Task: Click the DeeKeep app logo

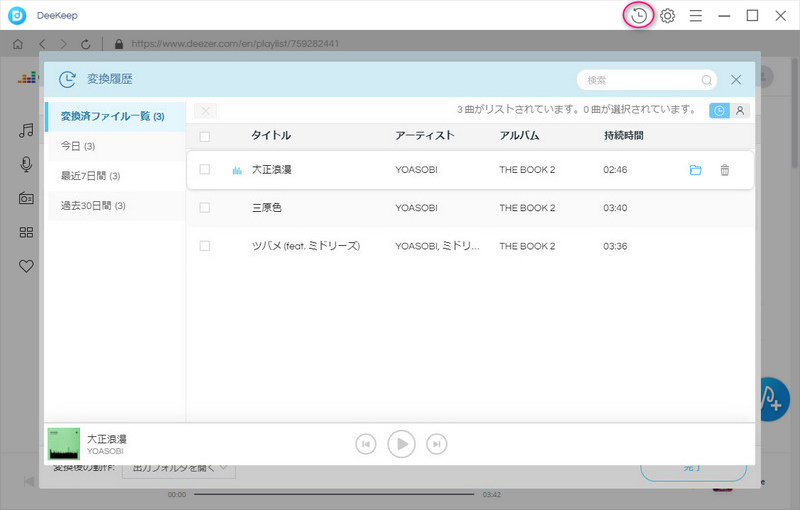Action: (x=17, y=15)
